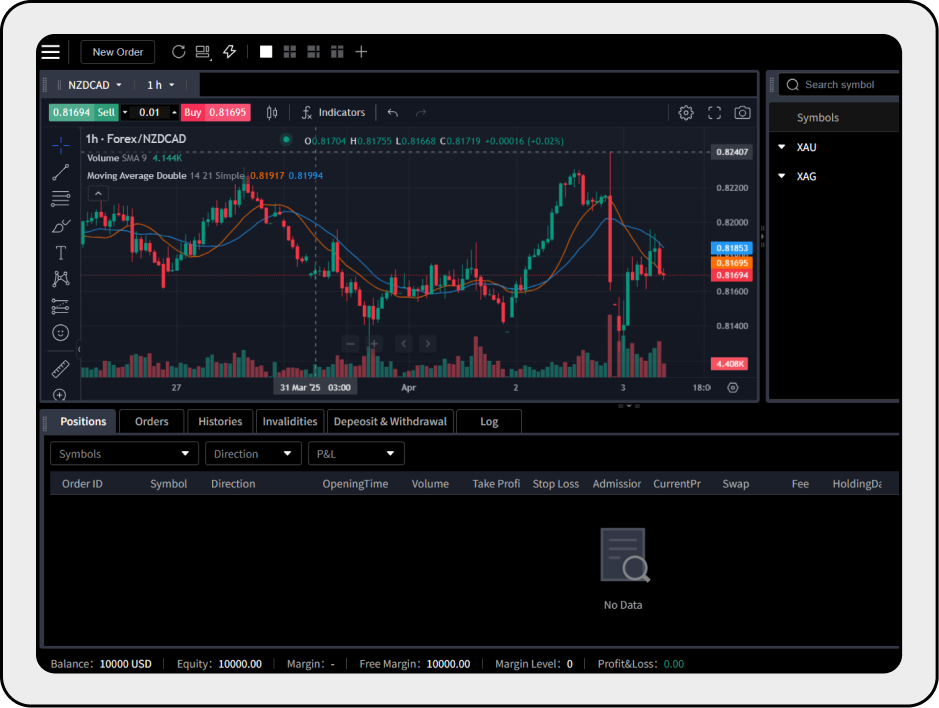
Task: Open the Direction filter dropdown
Action: point(253,454)
